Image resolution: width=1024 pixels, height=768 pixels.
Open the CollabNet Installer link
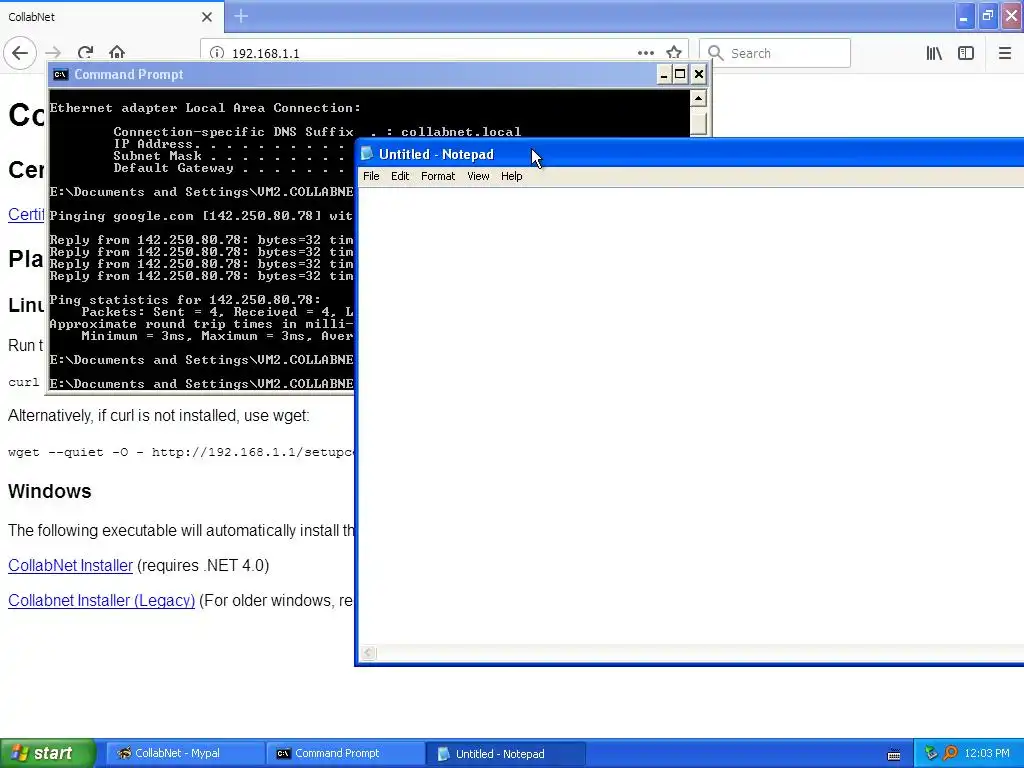pos(71,566)
